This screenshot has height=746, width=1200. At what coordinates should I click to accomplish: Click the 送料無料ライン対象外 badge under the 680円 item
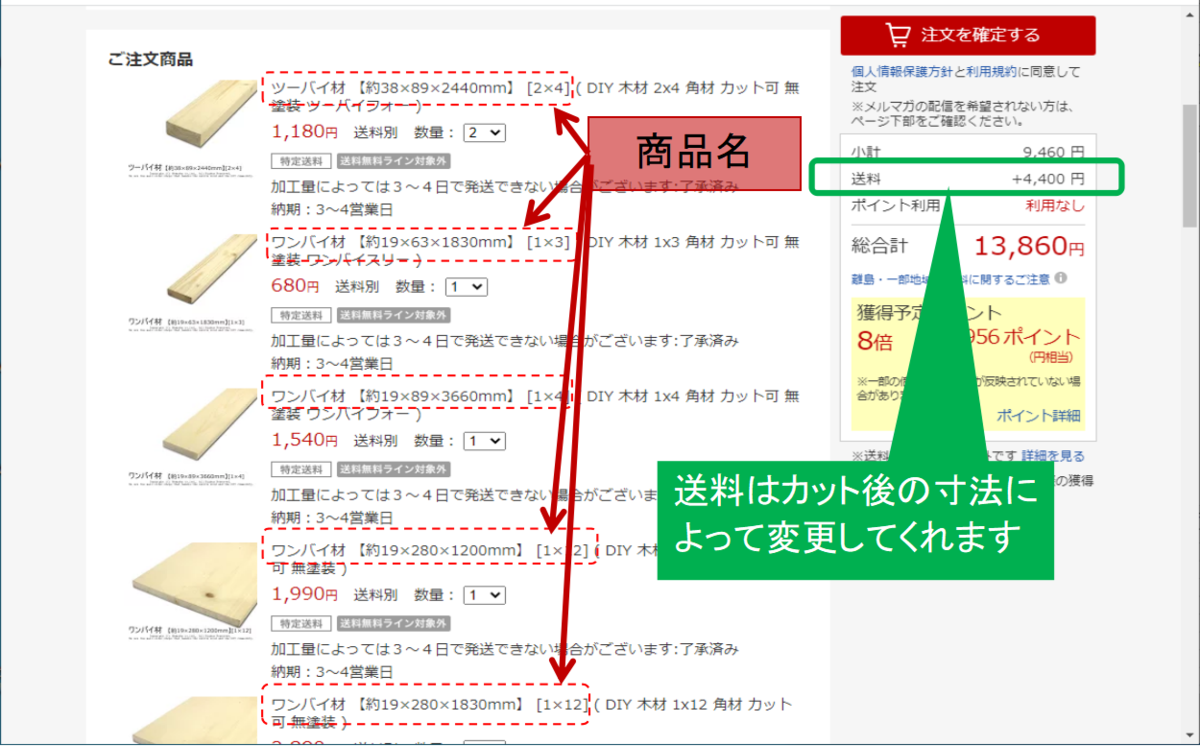point(393,314)
